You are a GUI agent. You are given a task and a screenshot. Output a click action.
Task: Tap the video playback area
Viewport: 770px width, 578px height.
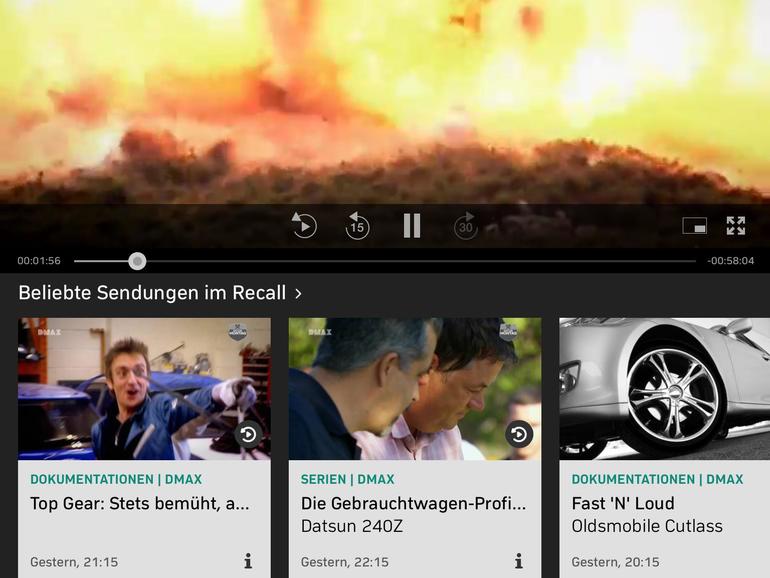[385, 101]
